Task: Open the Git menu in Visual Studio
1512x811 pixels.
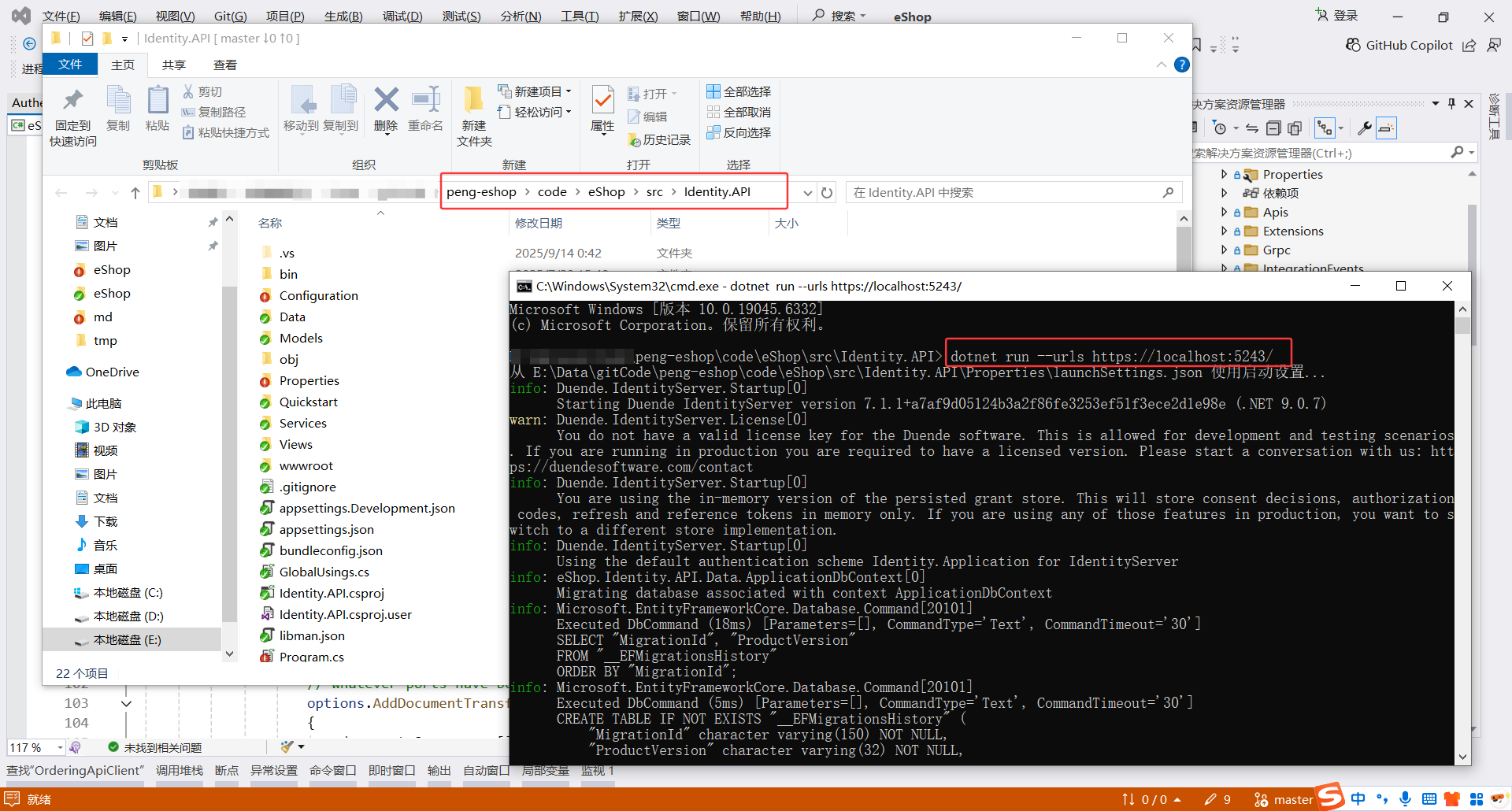Action: tap(231, 16)
